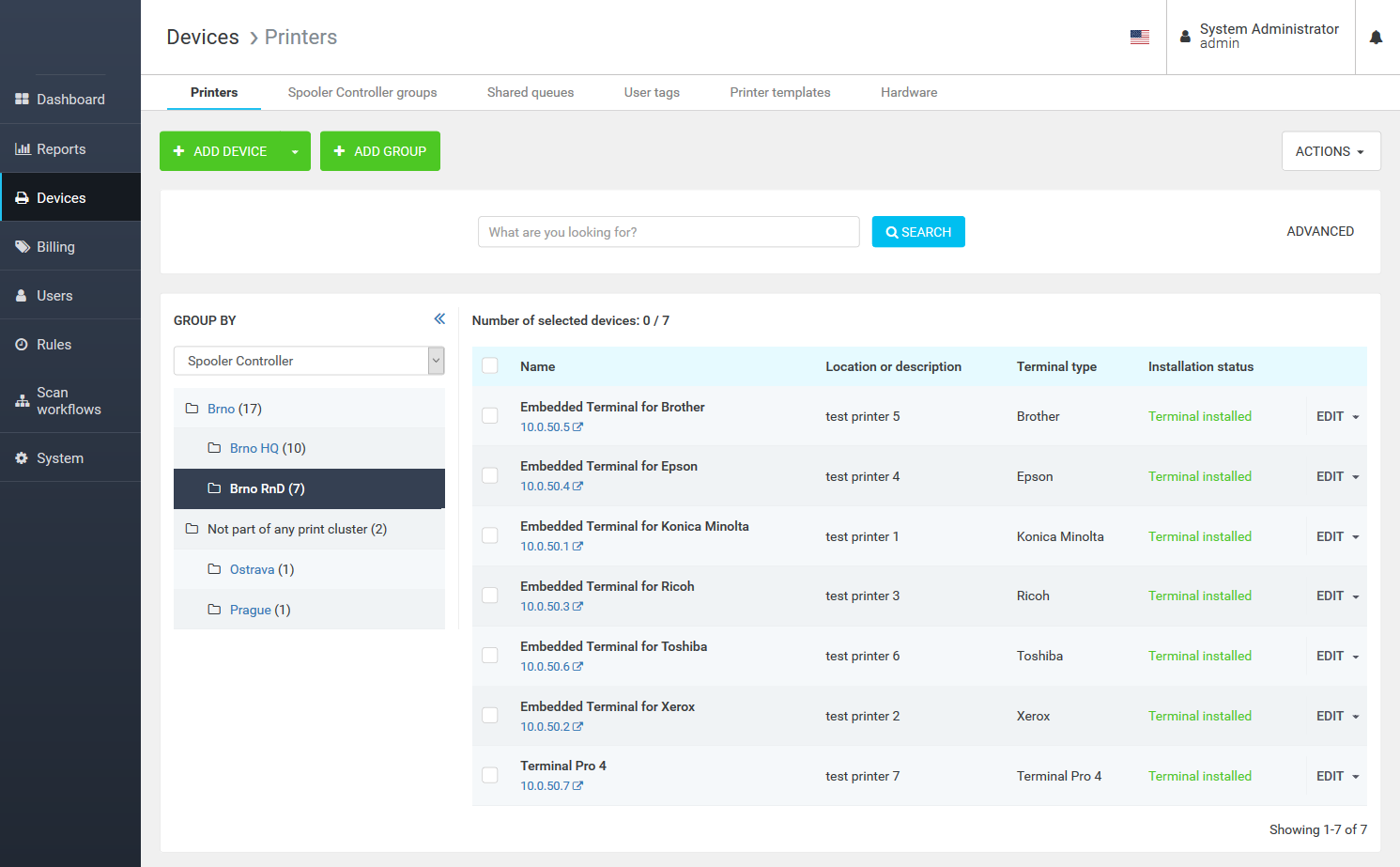
Task: Click inside the device search field
Action: pyautogui.click(x=669, y=231)
